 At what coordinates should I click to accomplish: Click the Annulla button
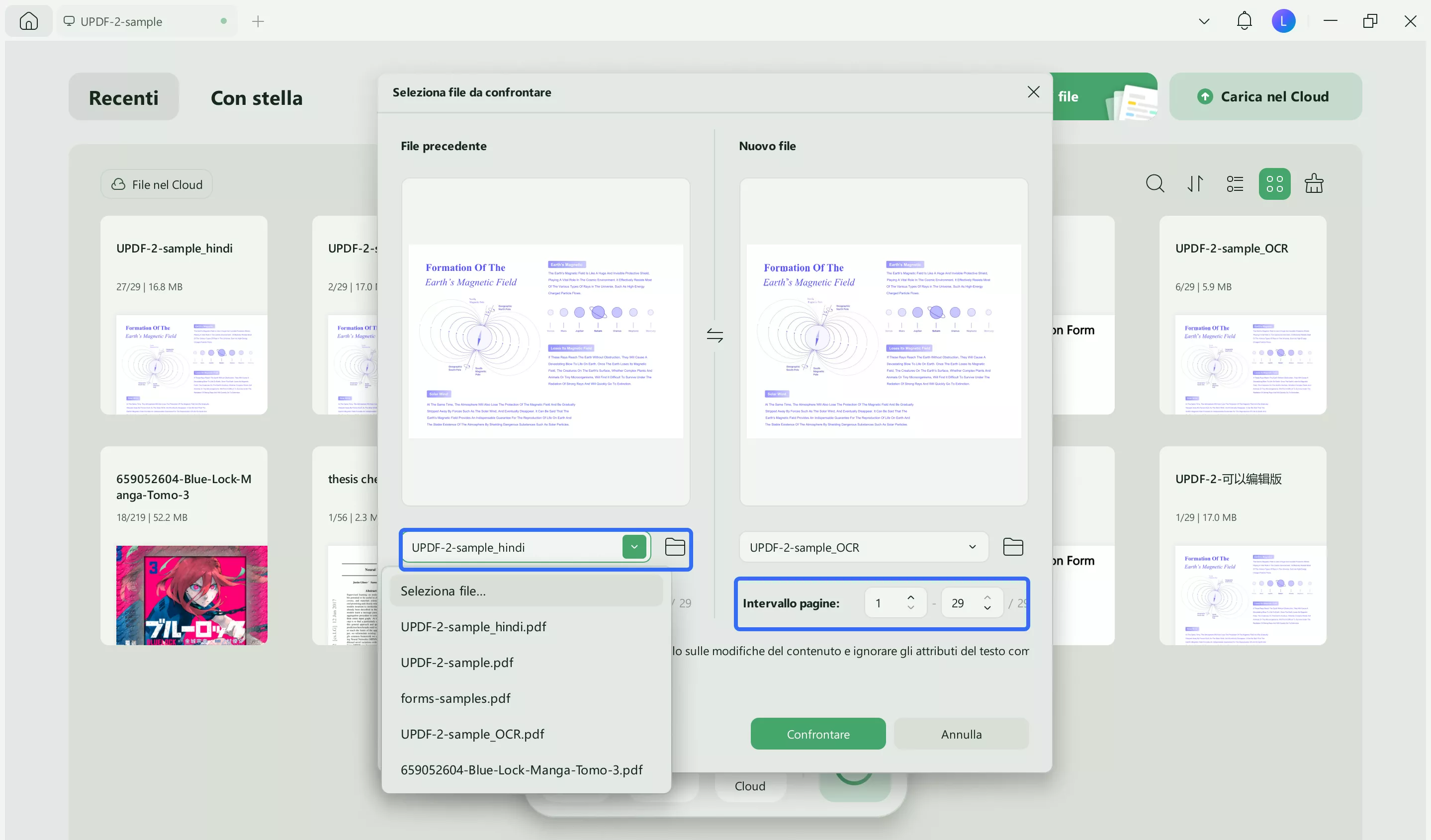coord(961,735)
